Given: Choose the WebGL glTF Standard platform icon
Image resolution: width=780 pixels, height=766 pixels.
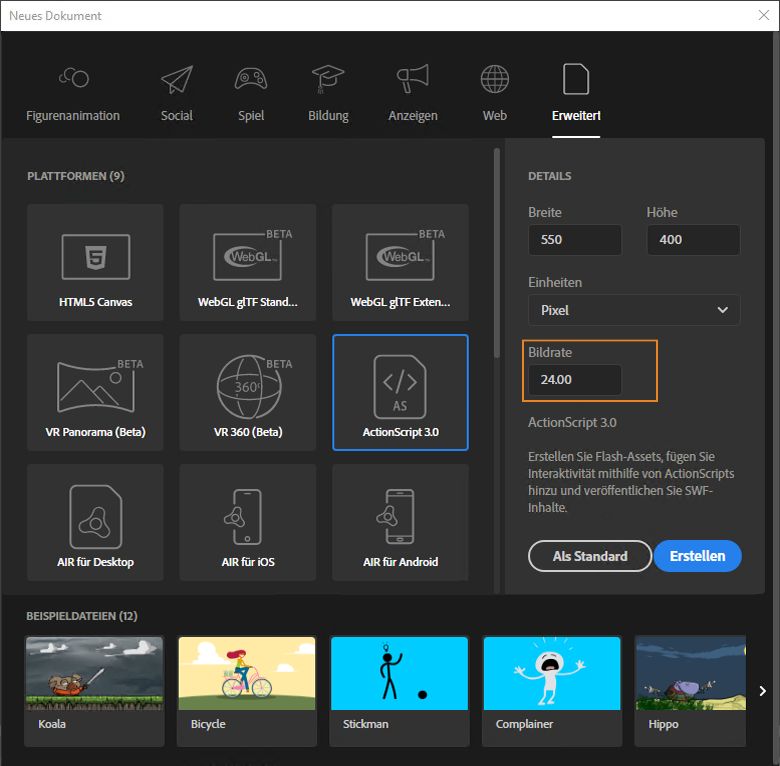Looking at the screenshot, I should point(252,256).
